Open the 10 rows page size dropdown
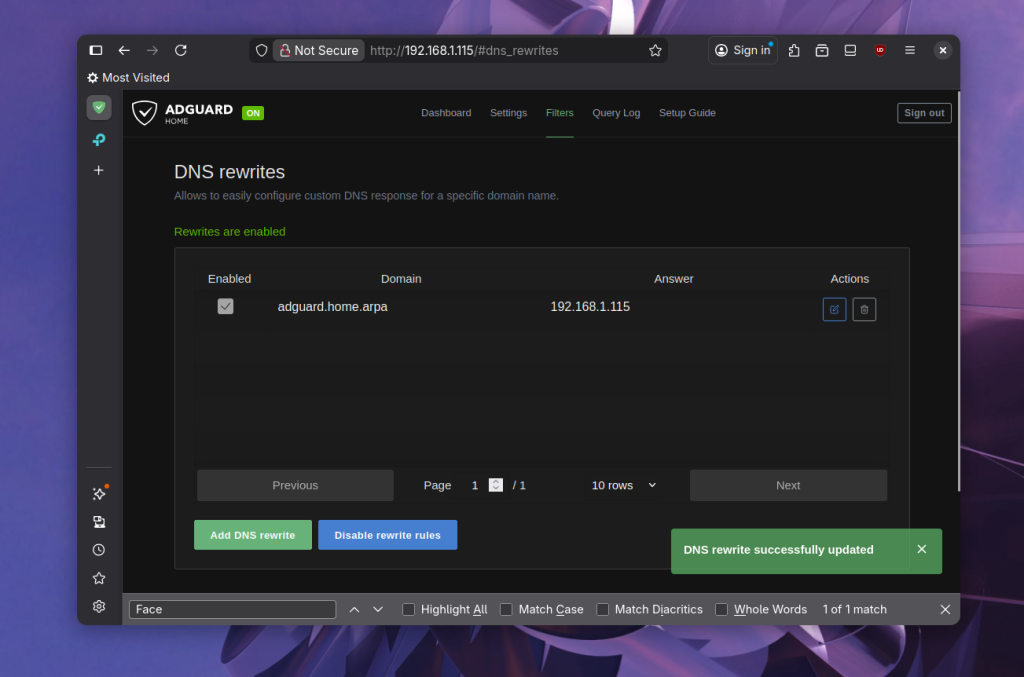Viewport: 1024px width, 677px height. [624, 485]
